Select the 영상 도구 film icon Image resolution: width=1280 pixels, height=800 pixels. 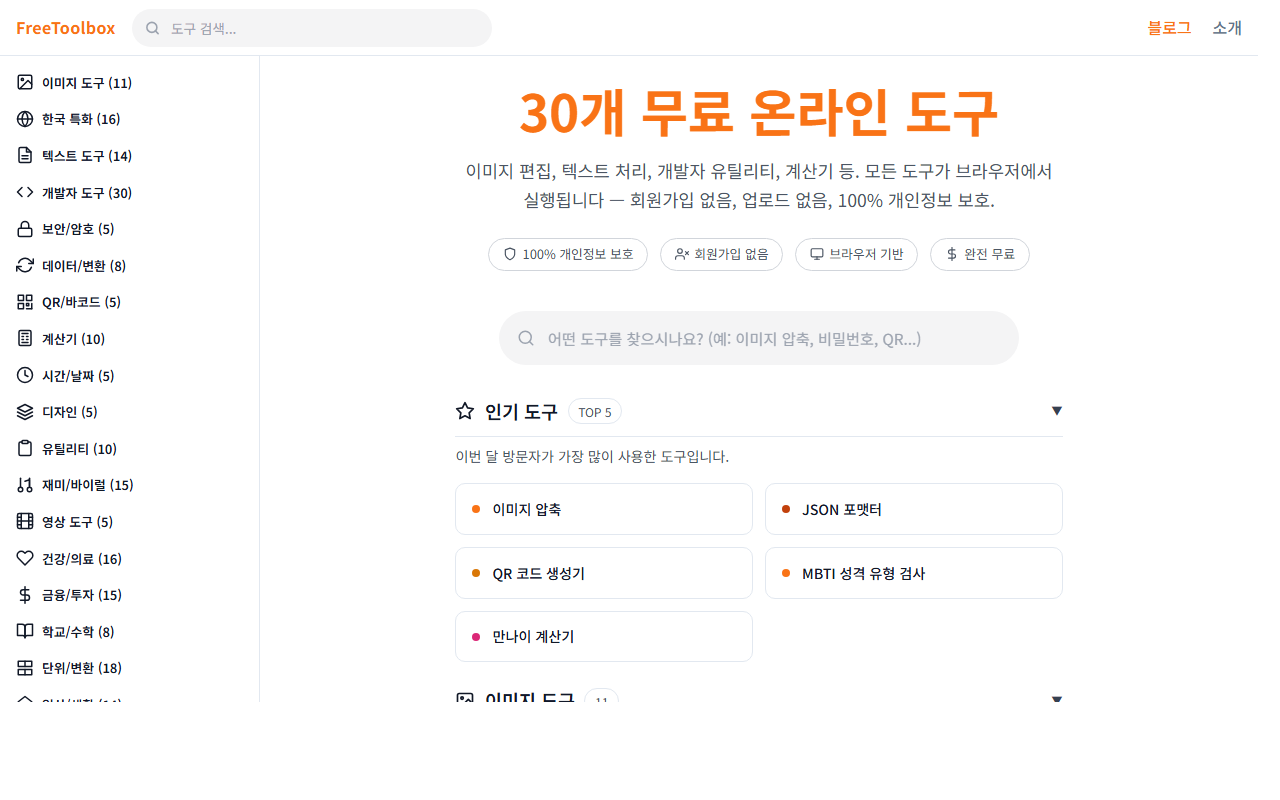[x=24, y=521]
